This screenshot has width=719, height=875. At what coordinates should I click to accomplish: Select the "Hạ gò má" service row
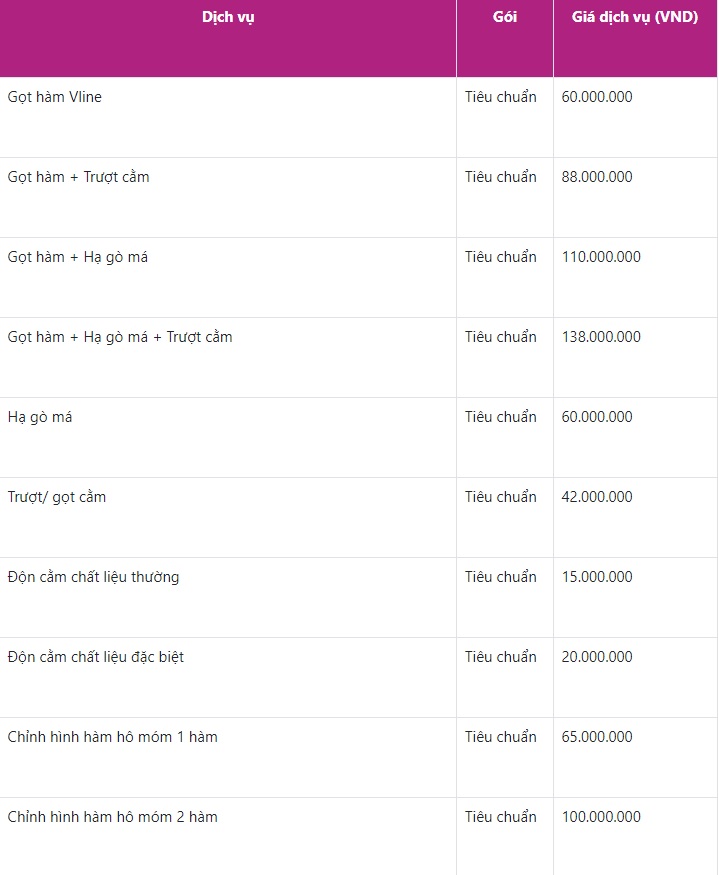click(x=40, y=417)
